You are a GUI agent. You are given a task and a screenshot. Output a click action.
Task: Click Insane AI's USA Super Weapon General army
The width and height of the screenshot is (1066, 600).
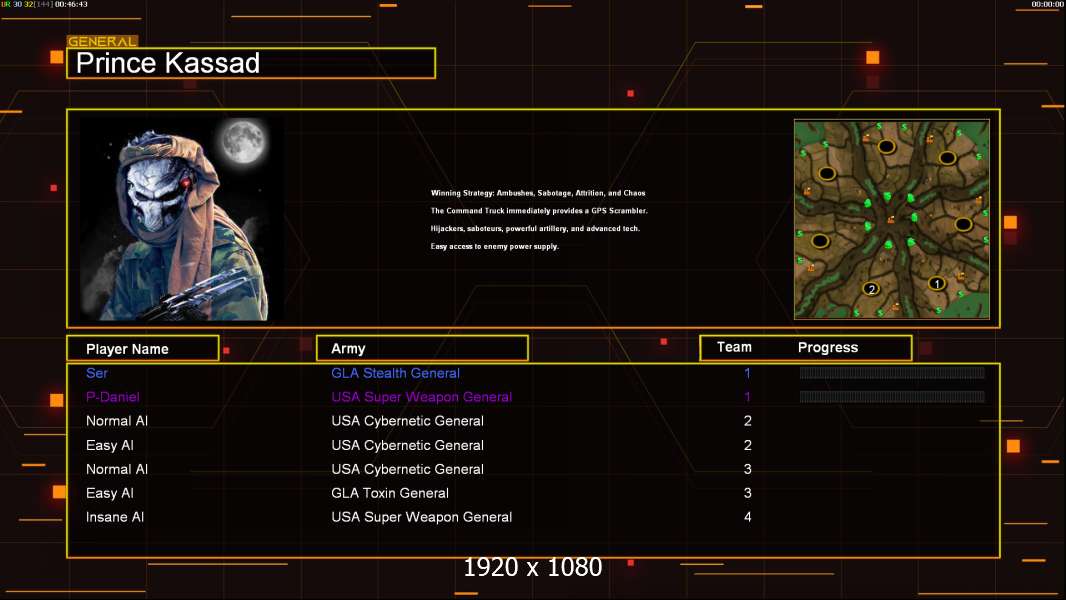[x=422, y=517]
